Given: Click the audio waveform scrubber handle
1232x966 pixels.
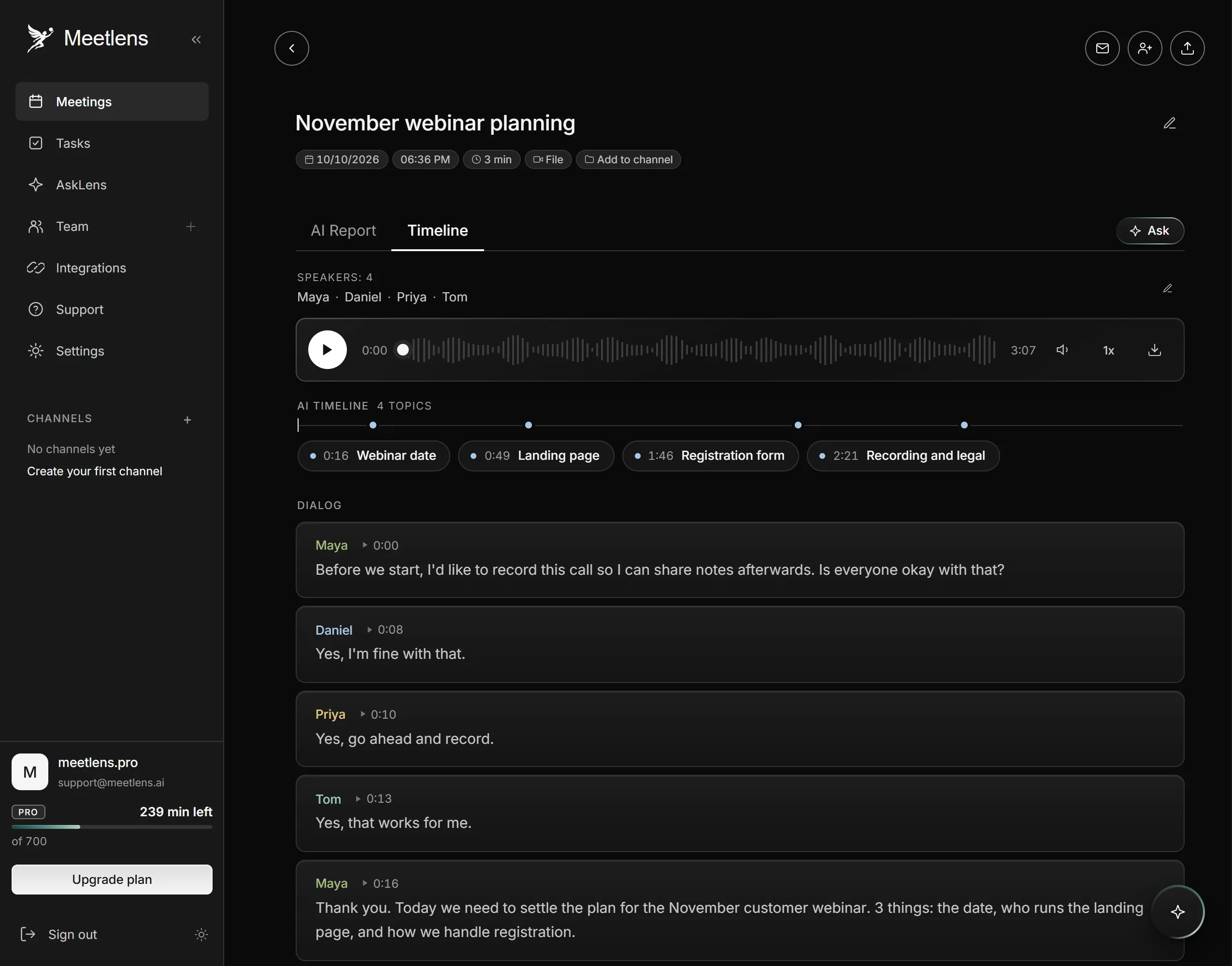Looking at the screenshot, I should point(403,350).
